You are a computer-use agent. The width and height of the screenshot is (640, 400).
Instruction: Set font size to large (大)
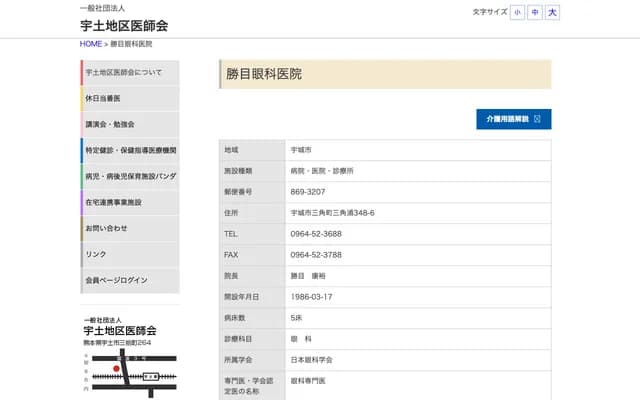552,12
